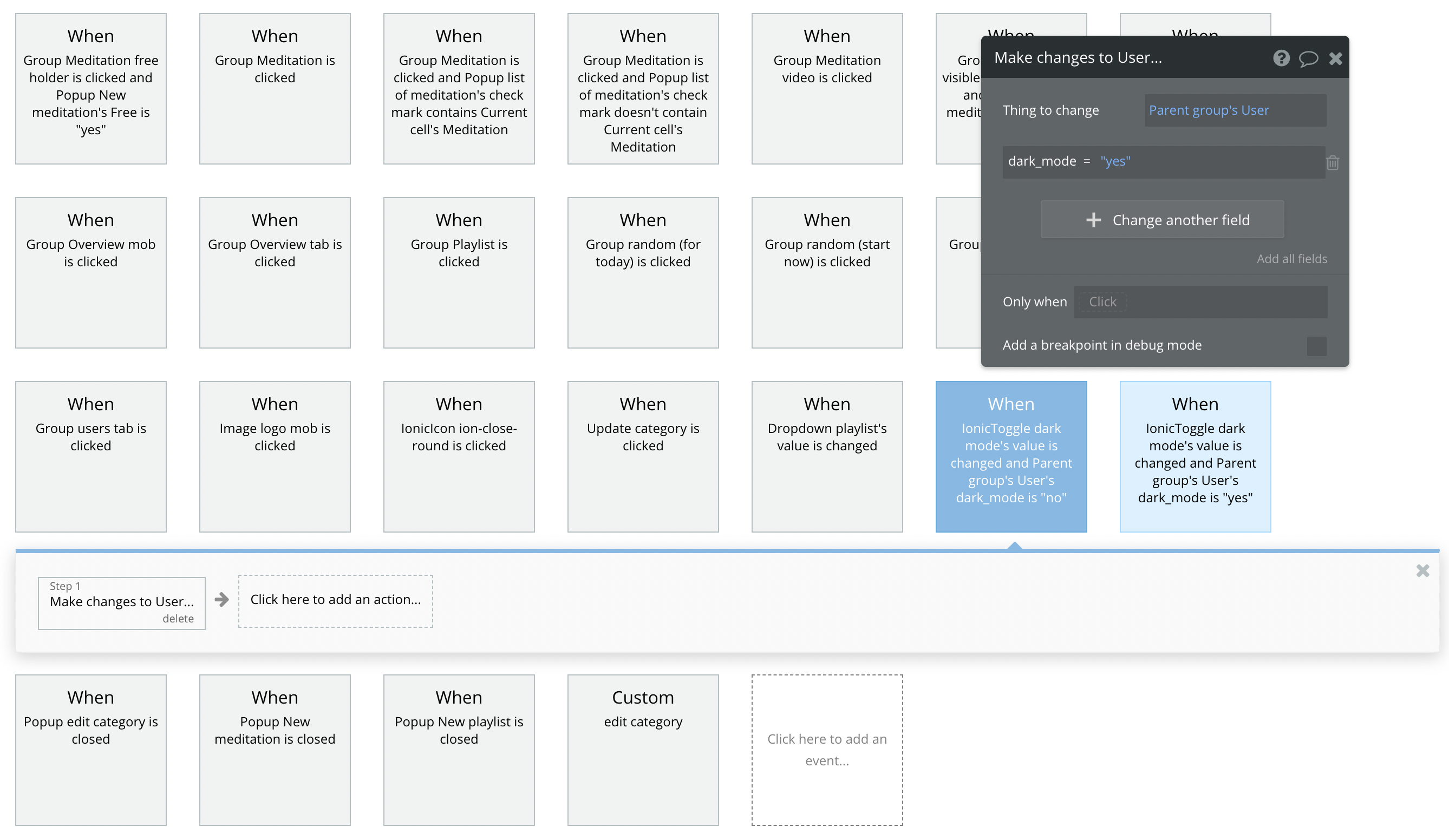Open the help question mark icon
1449x840 pixels.
pos(1281,58)
